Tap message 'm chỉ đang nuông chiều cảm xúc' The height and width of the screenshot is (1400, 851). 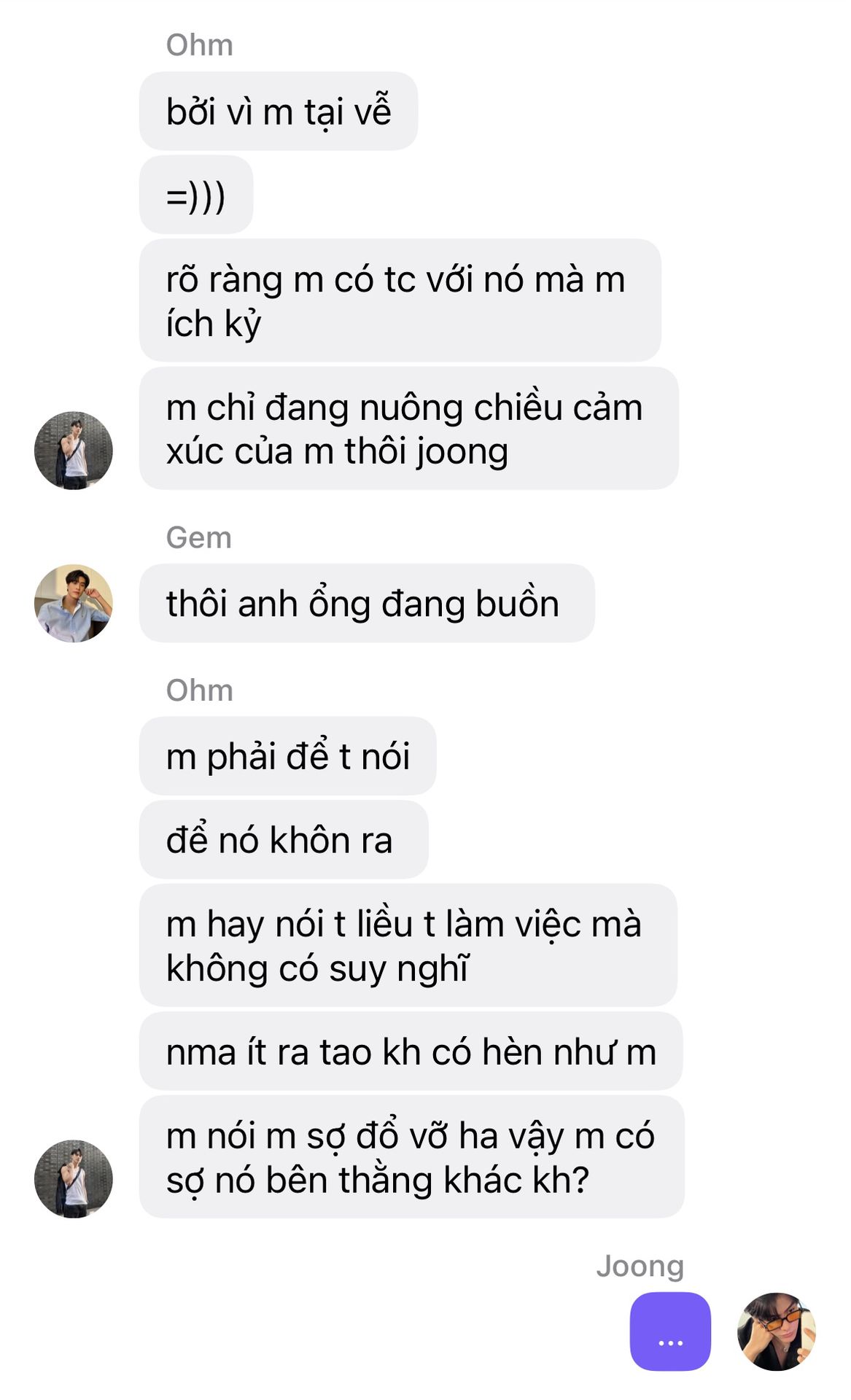tap(409, 428)
